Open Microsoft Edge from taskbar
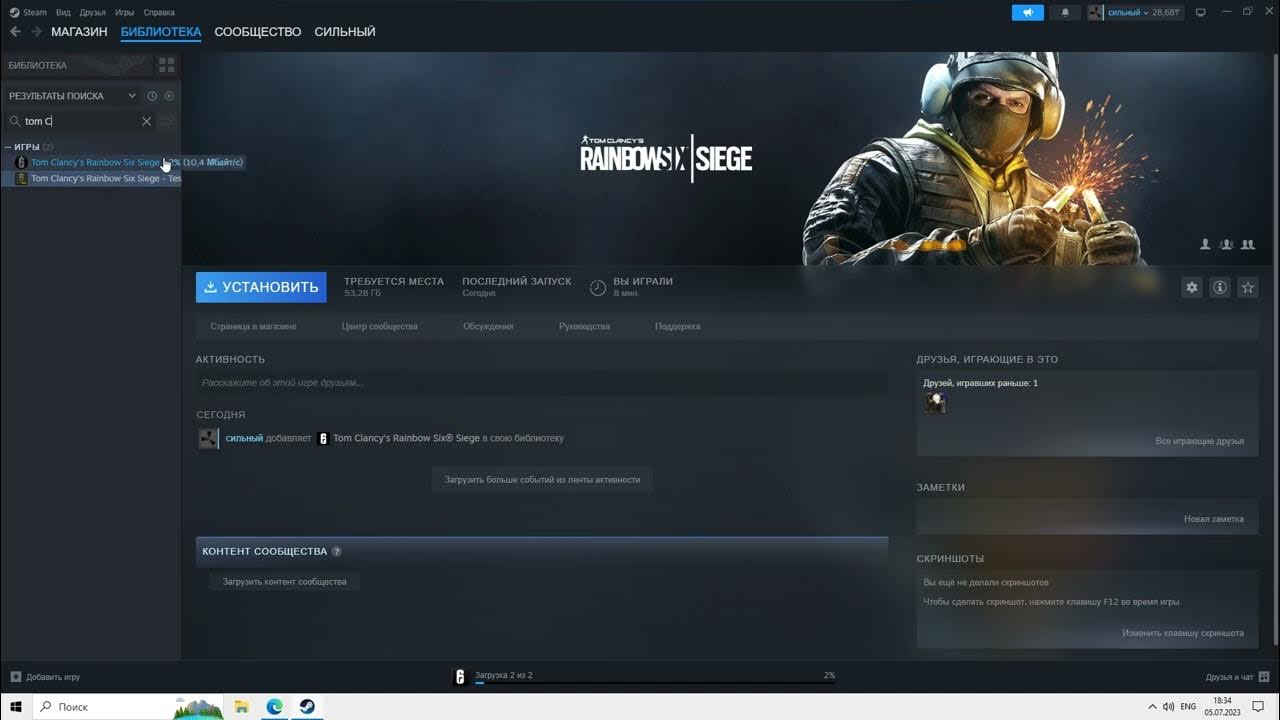The image size is (1280, 720). (x=274, y=707)
